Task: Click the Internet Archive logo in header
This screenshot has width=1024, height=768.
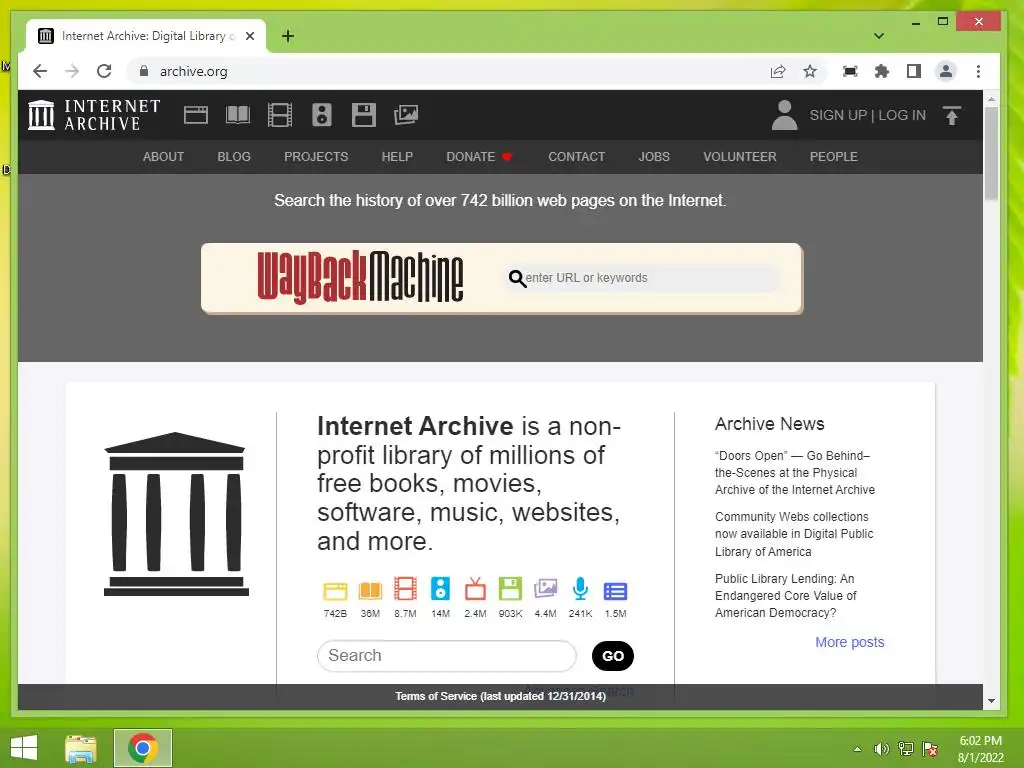Action: (94, 115)
